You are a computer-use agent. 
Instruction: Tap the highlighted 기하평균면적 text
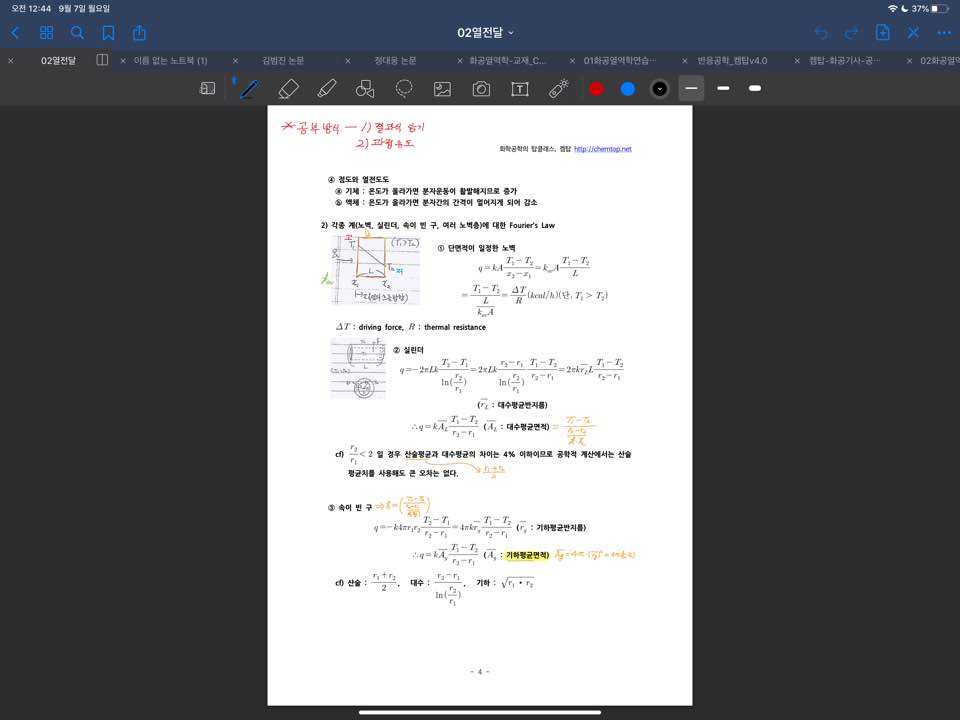pyautogui.click(x=527, y=555)
